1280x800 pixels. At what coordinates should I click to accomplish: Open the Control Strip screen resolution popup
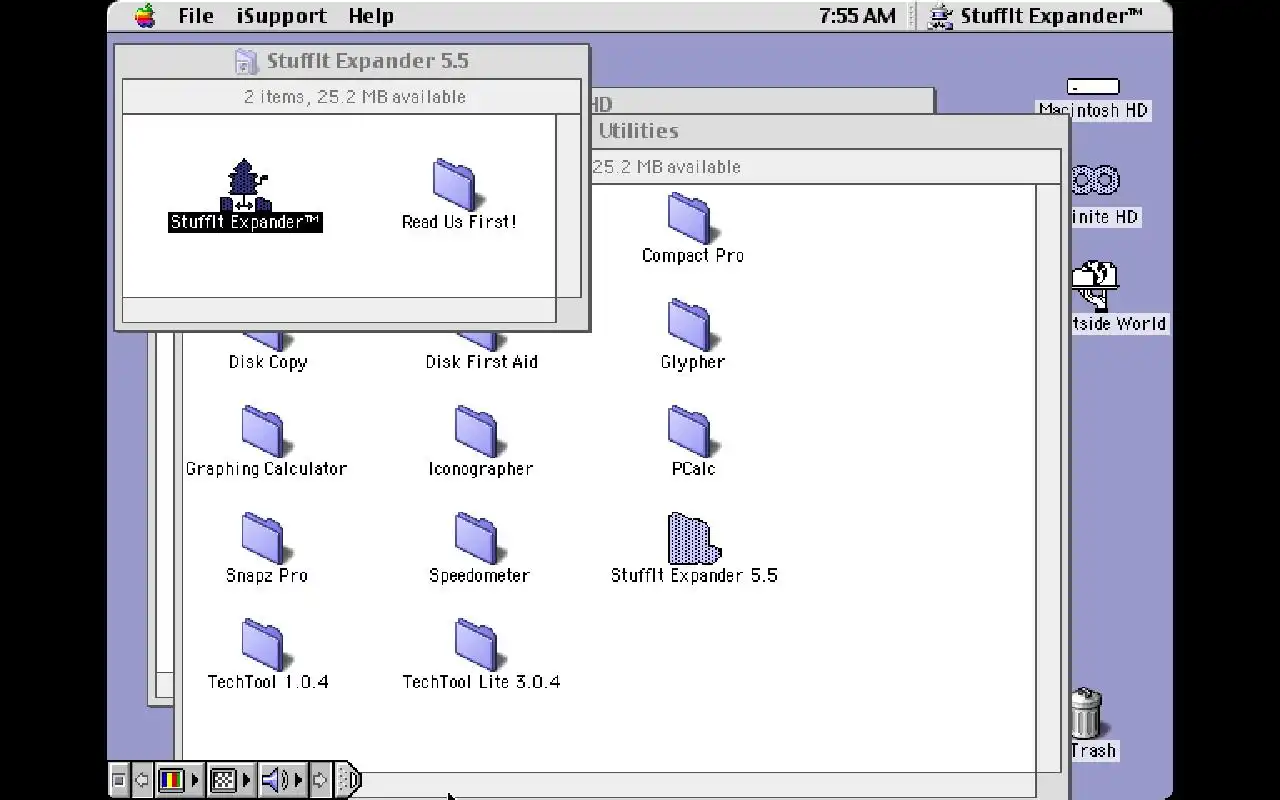click(230, 780)
